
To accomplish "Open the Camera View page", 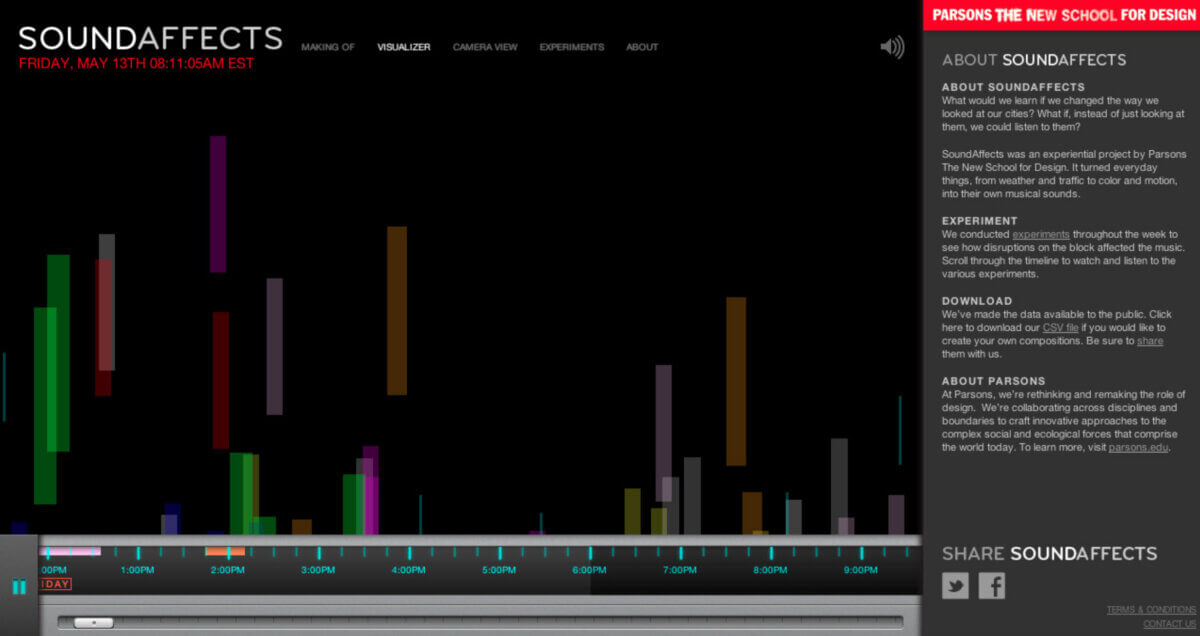I will click(485, 47).
